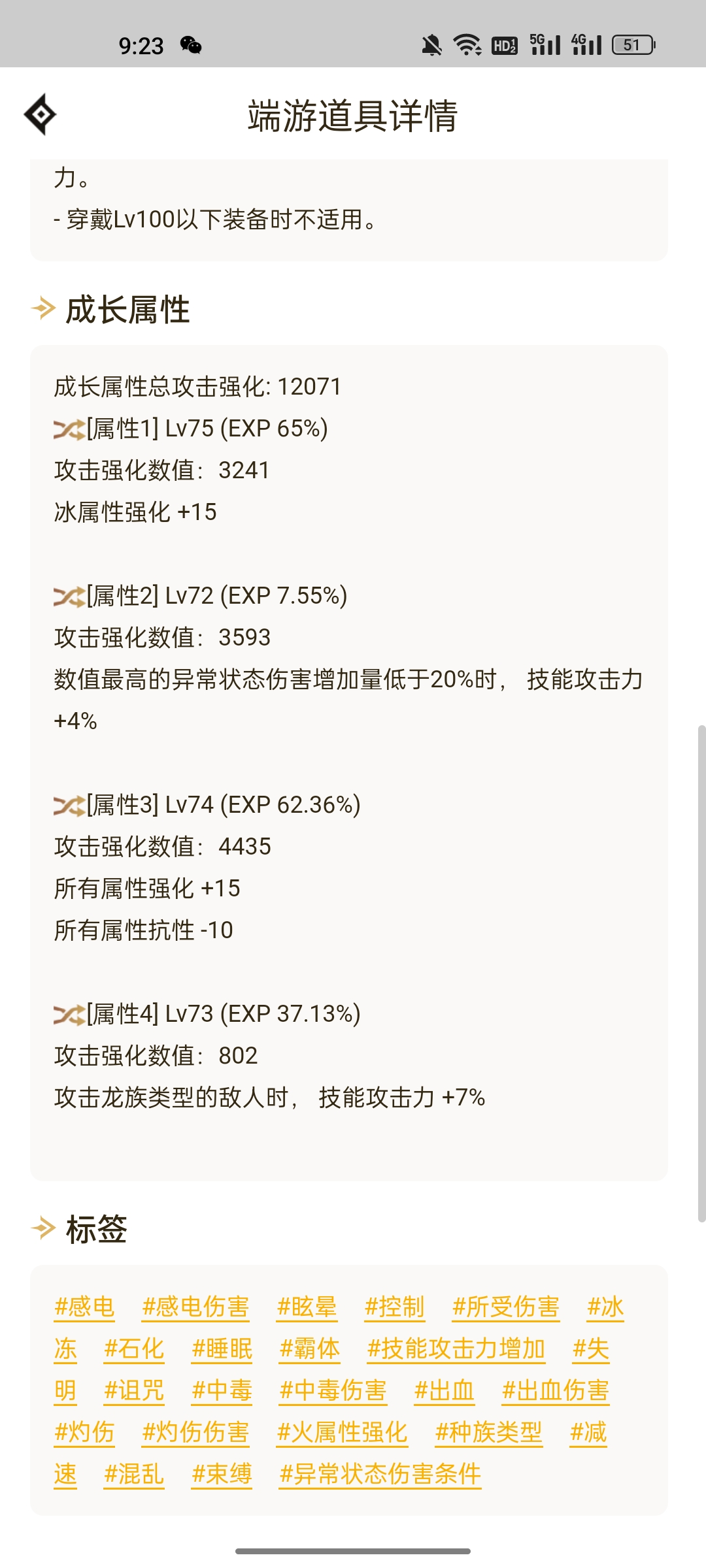Tap the #种族类型 tag
The height and width of the screenshot is (1568, 706).
point(488,1432)
